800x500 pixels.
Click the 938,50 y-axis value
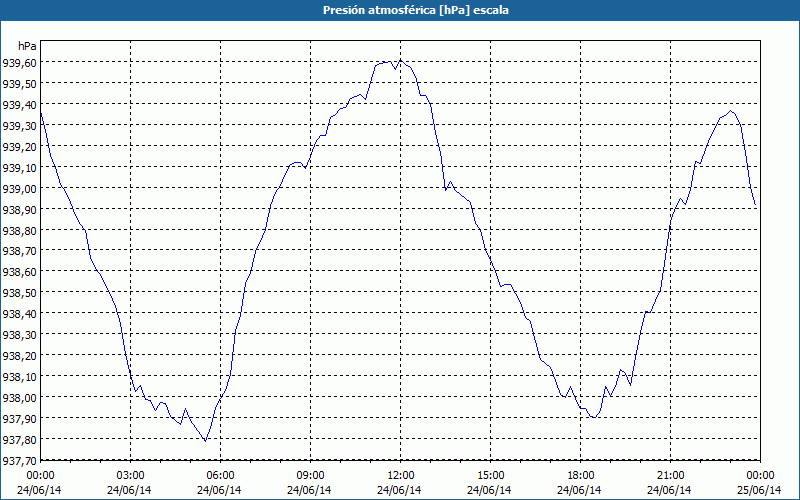click(x=19, y=292)
